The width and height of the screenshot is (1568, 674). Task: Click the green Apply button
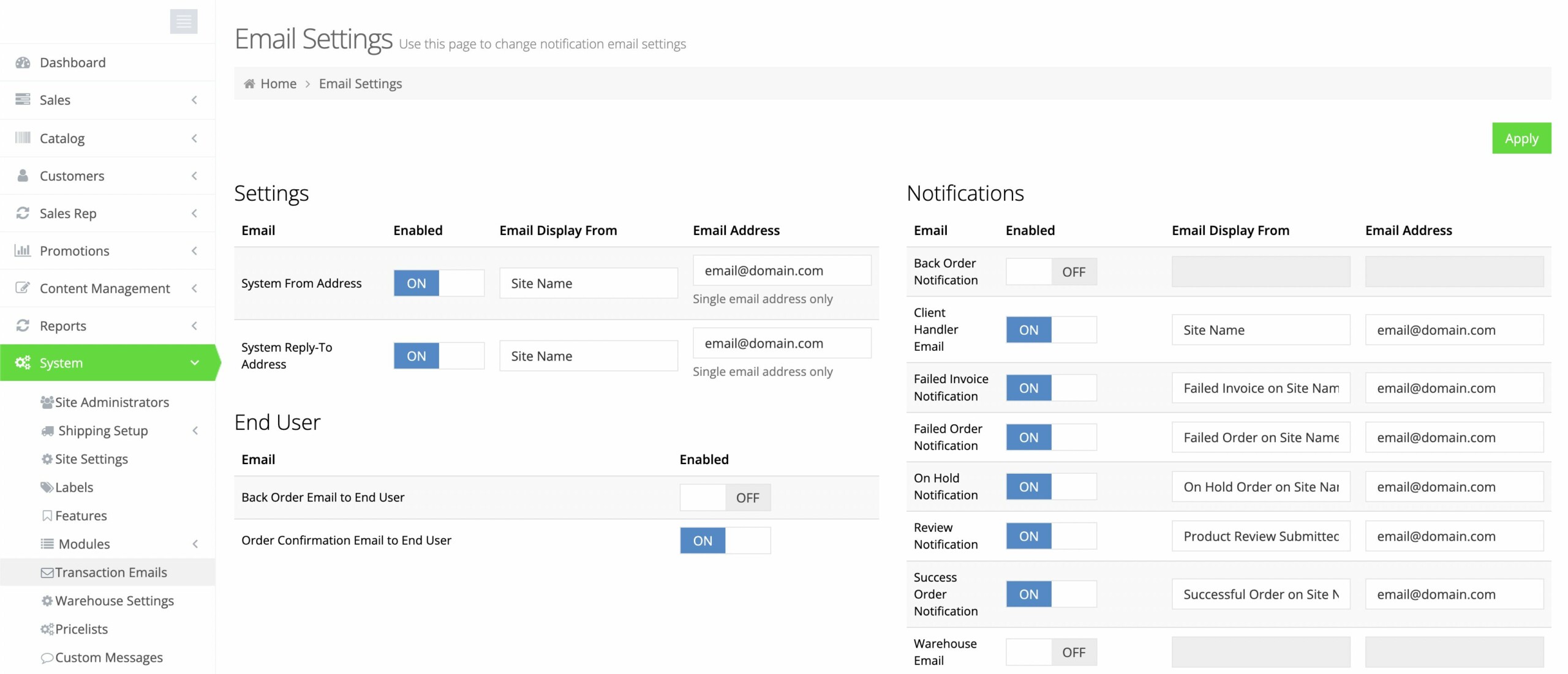pos(1521,138)
